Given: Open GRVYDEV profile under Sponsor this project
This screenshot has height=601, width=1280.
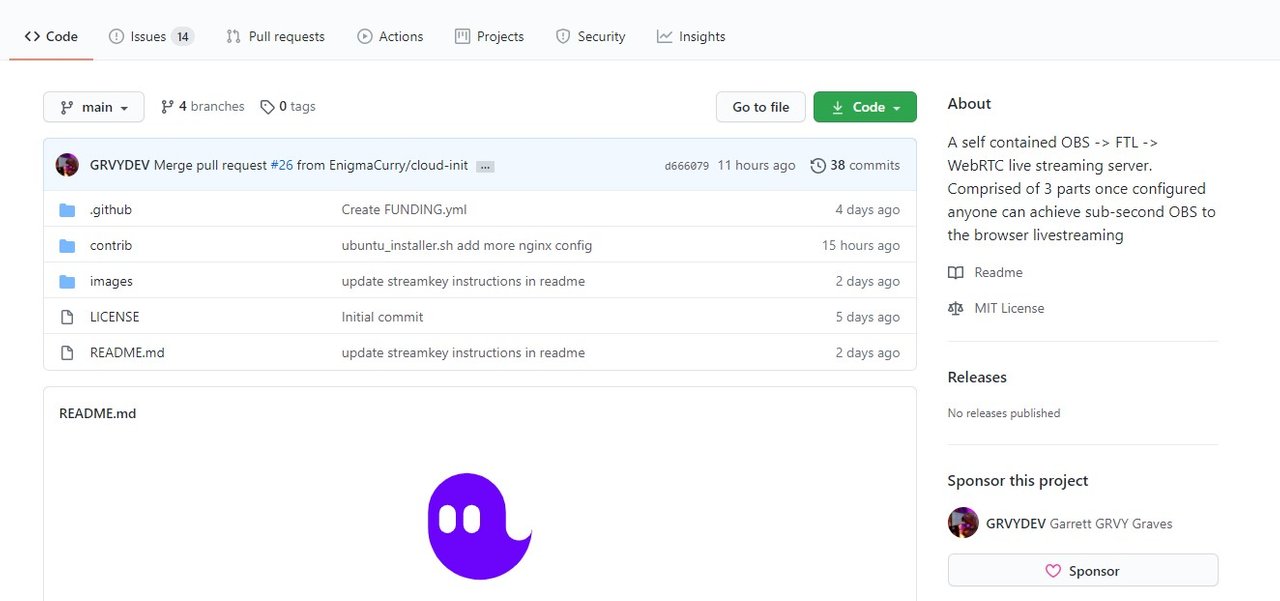Looking at the screenshot, I should [x=1016, y=523].
